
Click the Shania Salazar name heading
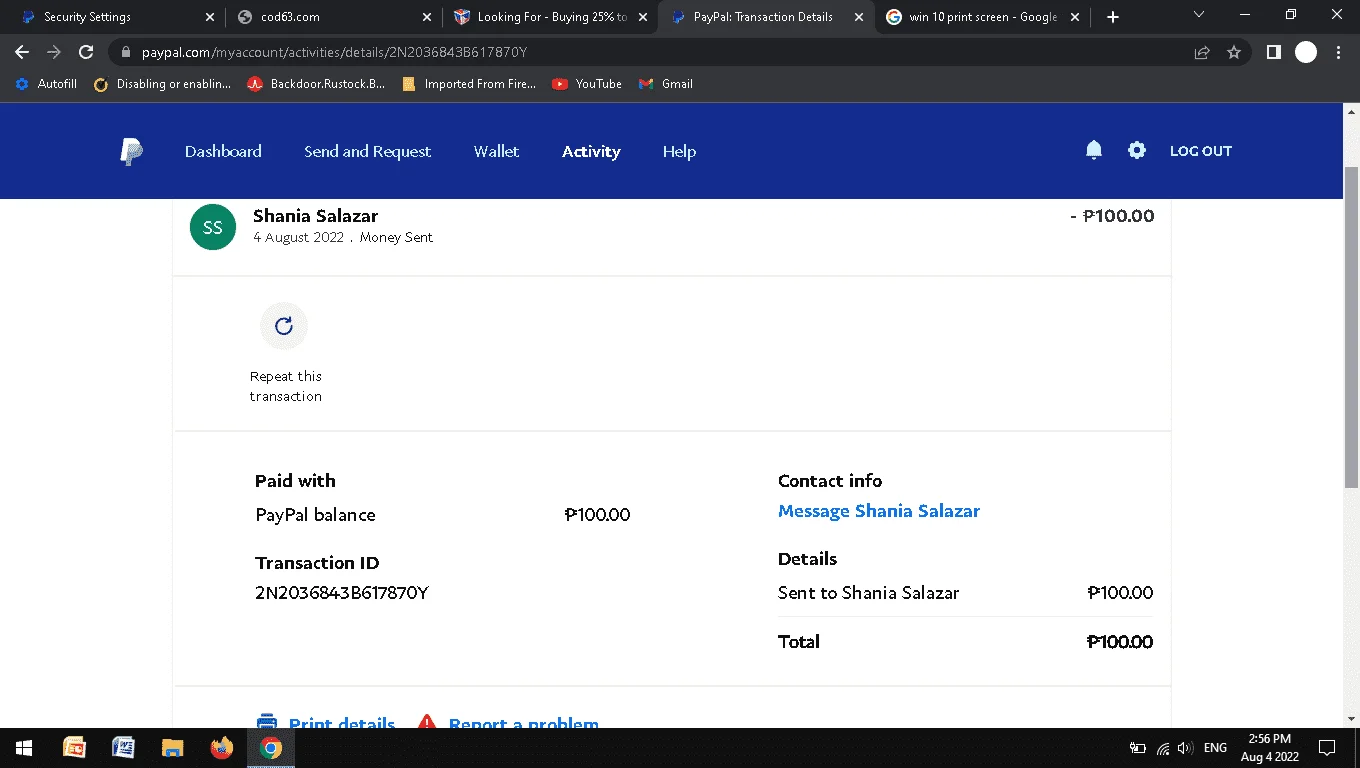coord(316,216)
